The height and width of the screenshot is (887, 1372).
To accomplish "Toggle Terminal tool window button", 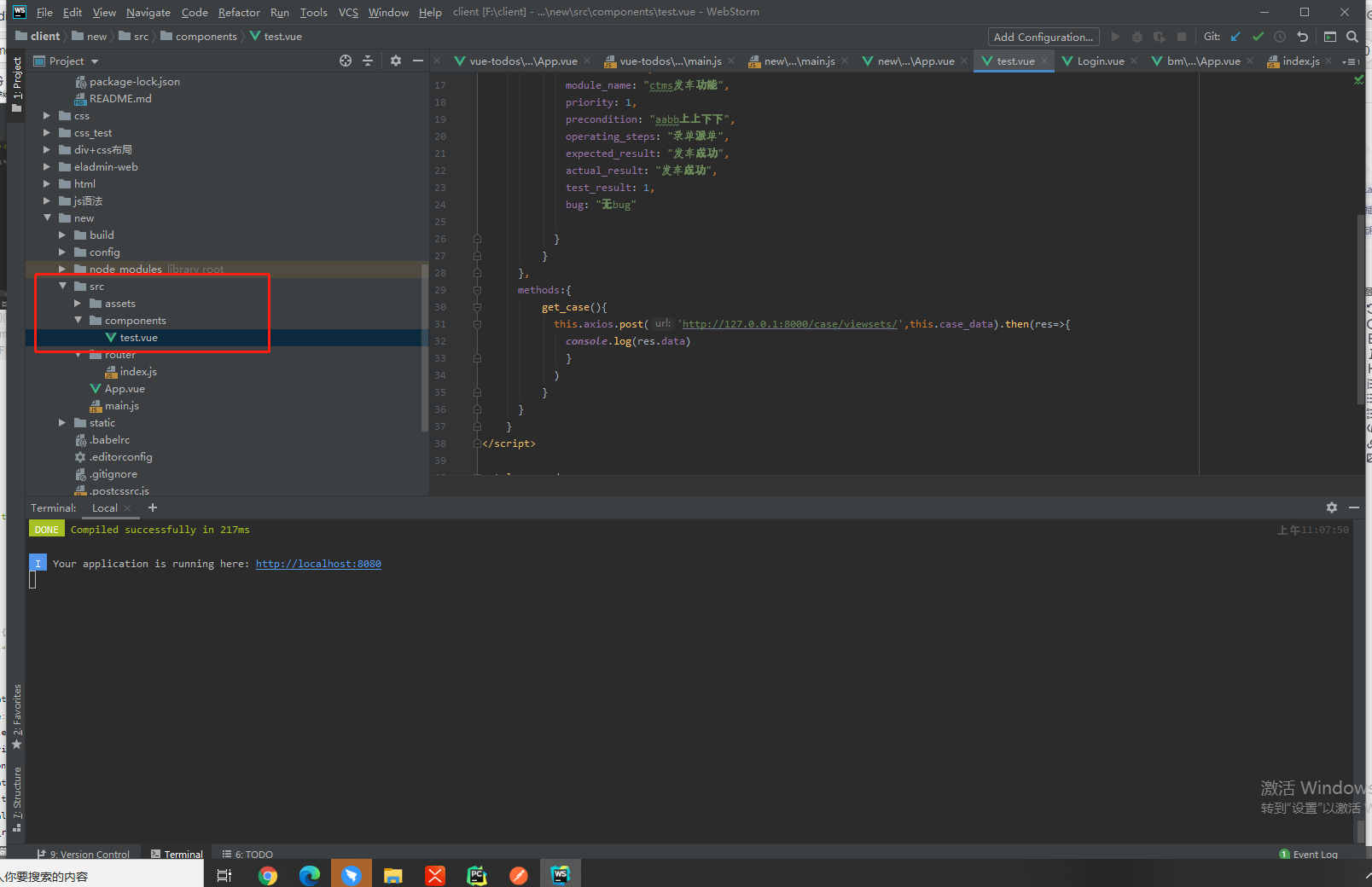I will [x=177, y=854].
